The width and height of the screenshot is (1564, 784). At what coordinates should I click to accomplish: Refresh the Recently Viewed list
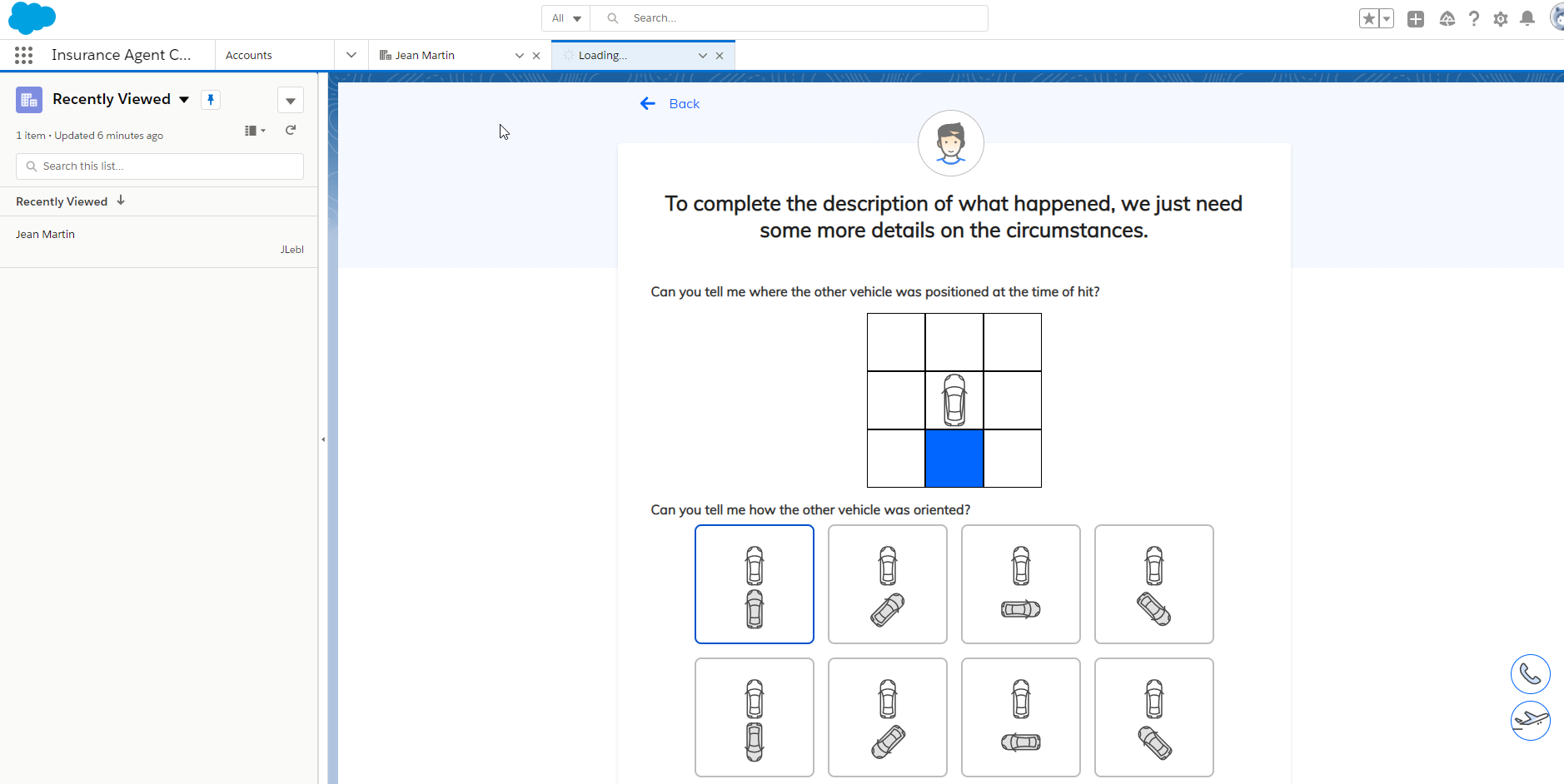coord(291,131)
